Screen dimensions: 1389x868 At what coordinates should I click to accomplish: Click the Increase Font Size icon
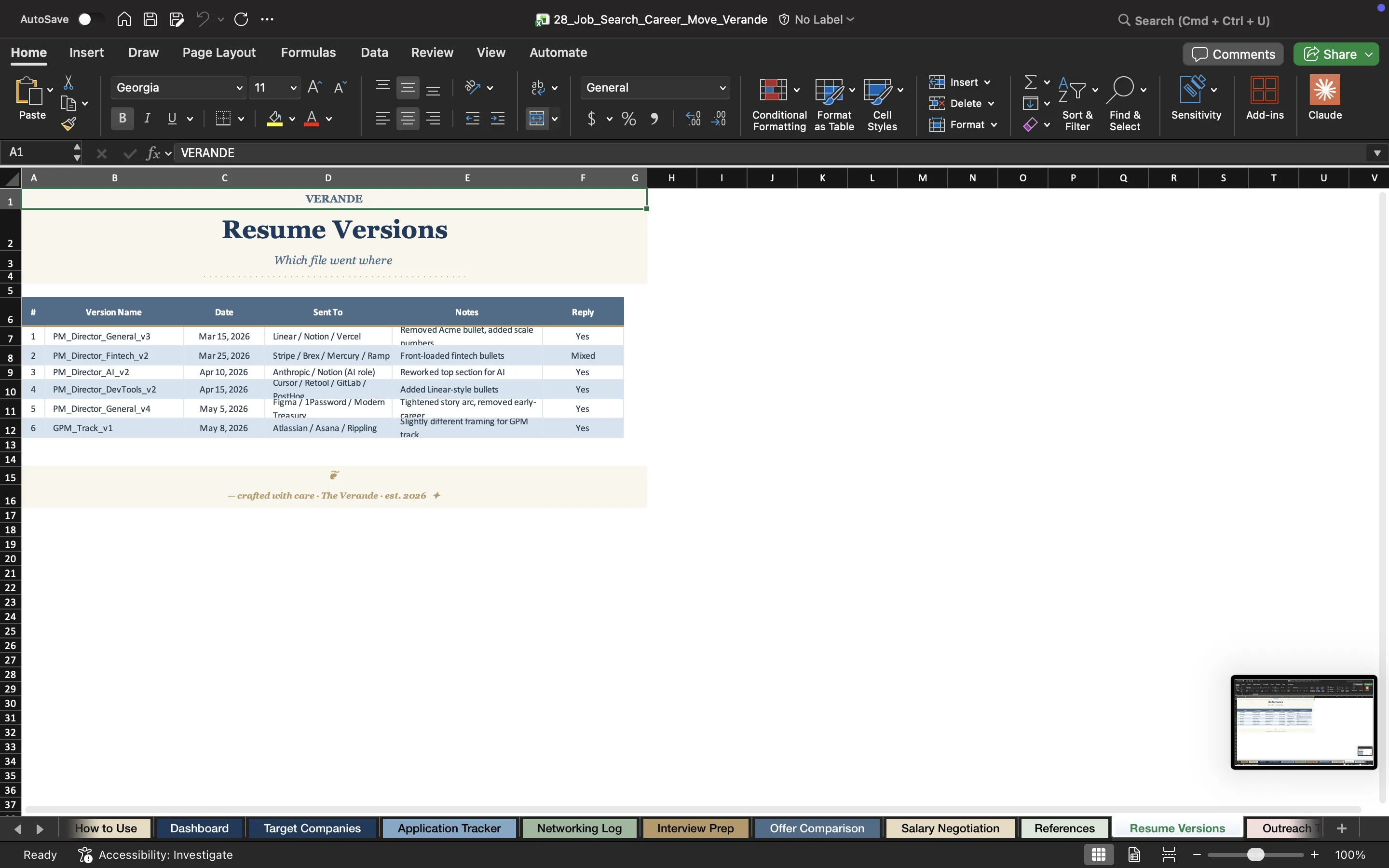coord(314,87)
